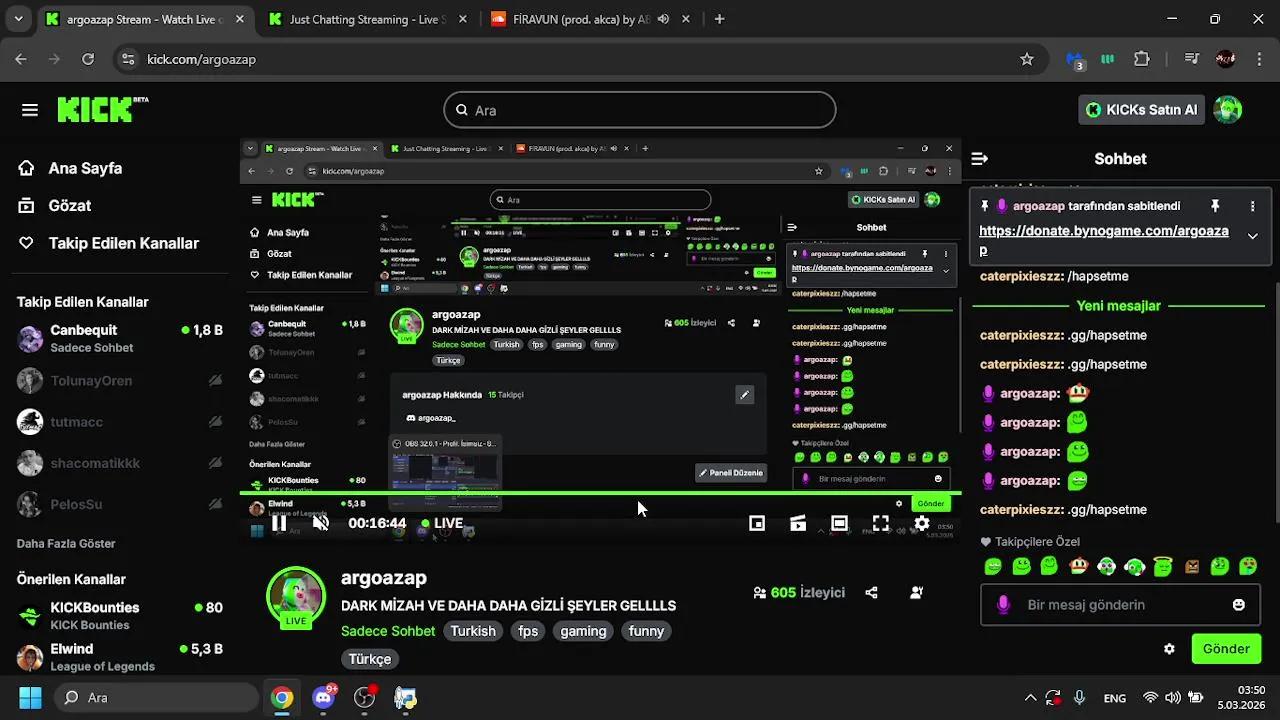1280x720 pixels.
Task: Unmute the stream player volume
Action: (x=320, y=522)
